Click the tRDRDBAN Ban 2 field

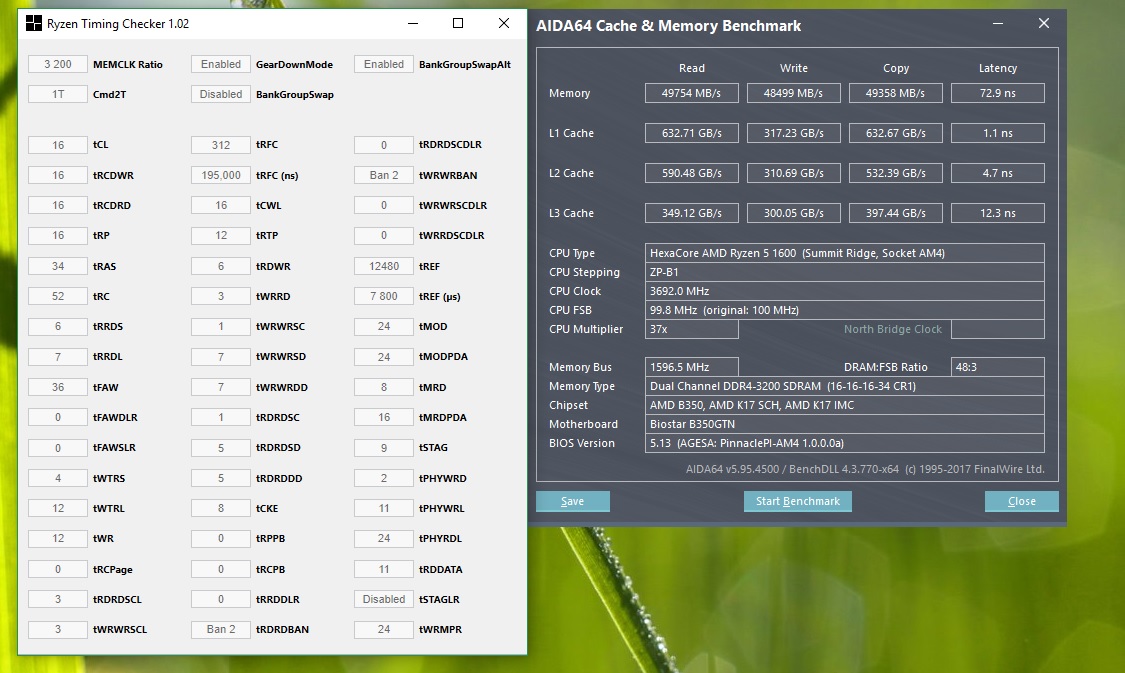pyautogui.click(x=221, y=629)
